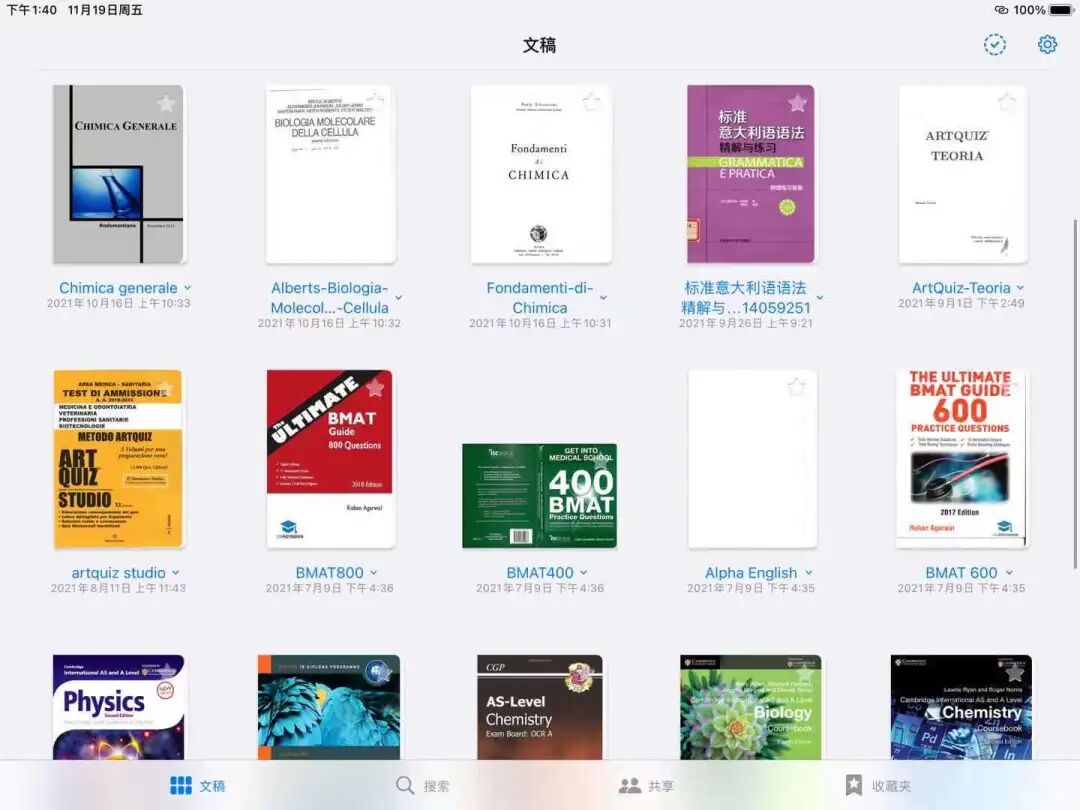Viewport: 1080px width, 810px height.
Task: Click the BMAT 600 title link
Action: [x=961, y=573]
